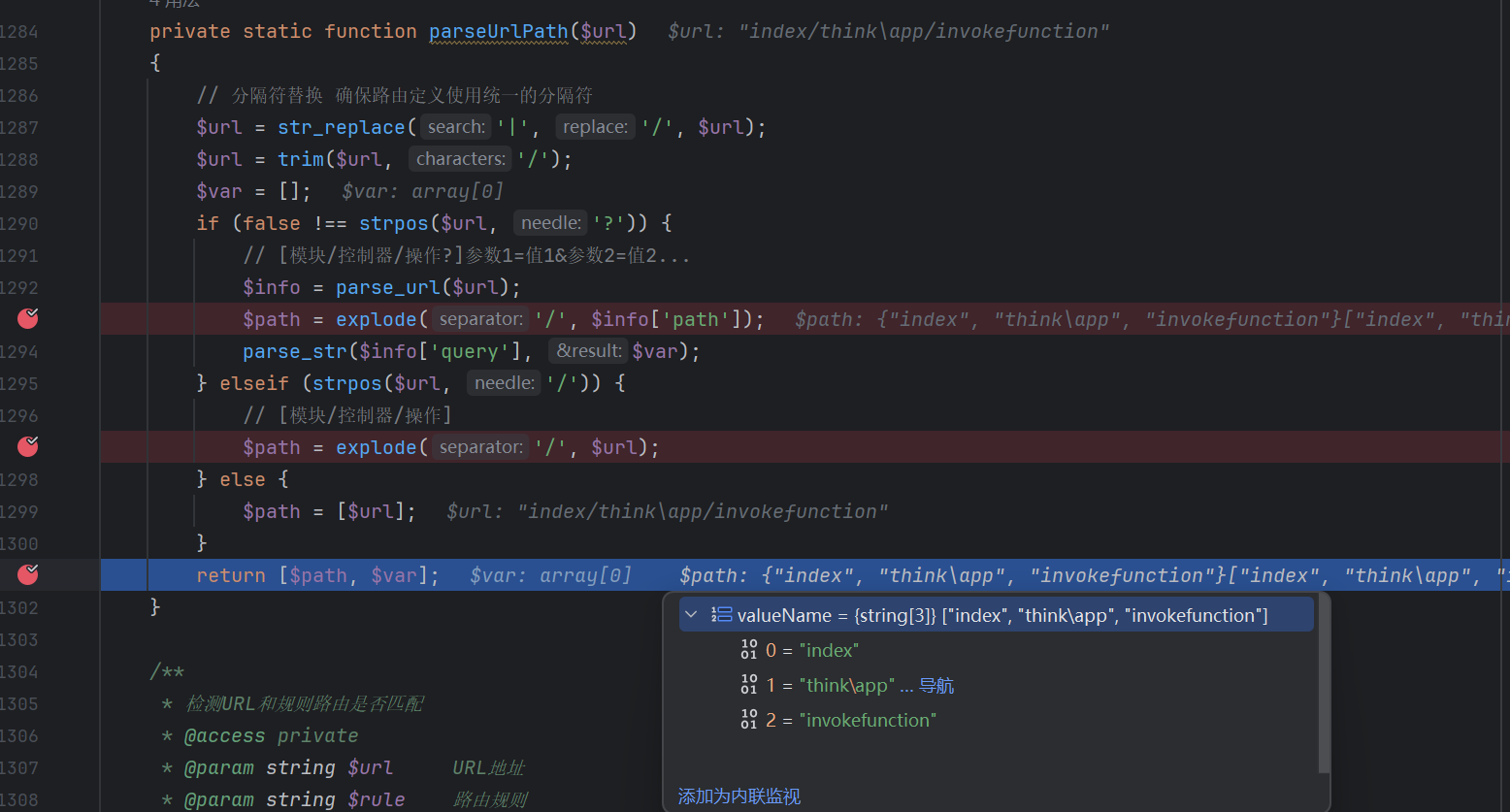Image resolution: width=1510 pixels, height=812 pixels.
Task: Click binary icon of element 2 "invokefunction"
Action: tap(748, 720)
